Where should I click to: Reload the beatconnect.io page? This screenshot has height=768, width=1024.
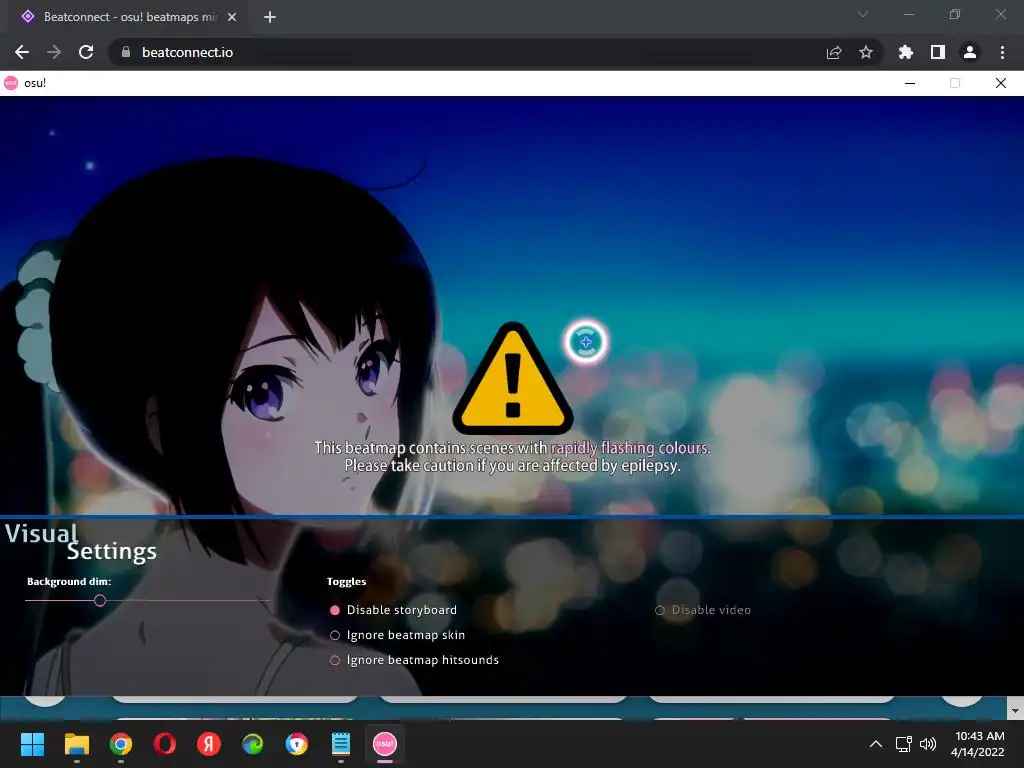[x=86, y=52]
